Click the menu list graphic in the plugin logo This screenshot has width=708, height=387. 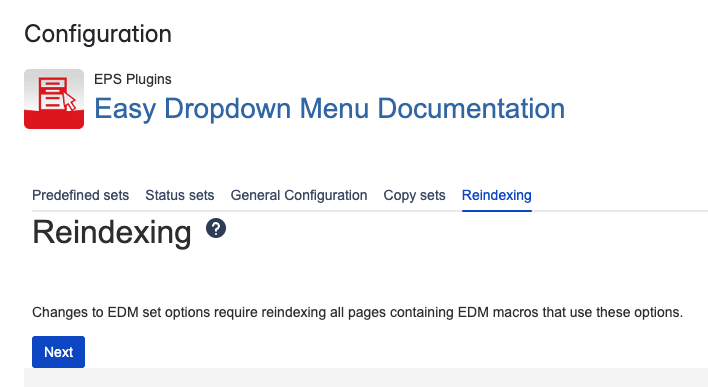pyautogui.click(x=53, y=93)
